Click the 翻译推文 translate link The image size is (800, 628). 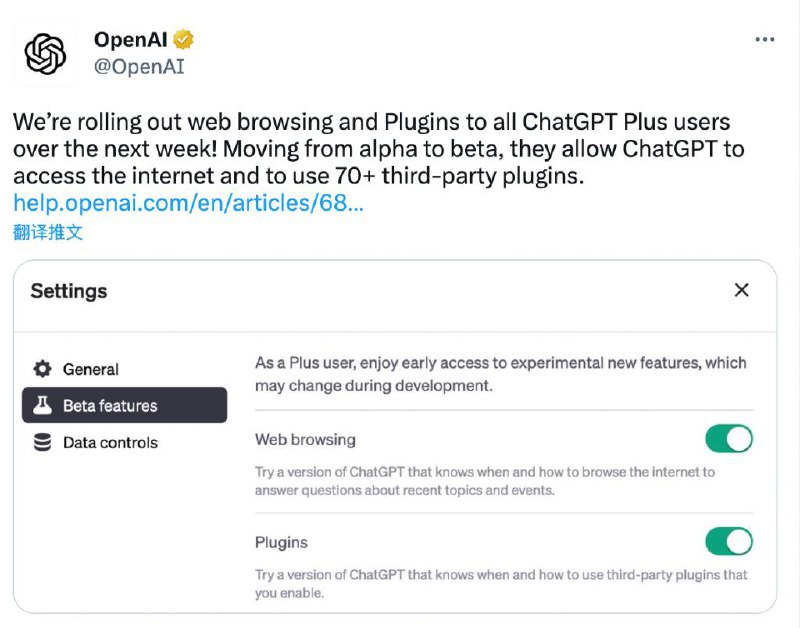coord(45,231)
